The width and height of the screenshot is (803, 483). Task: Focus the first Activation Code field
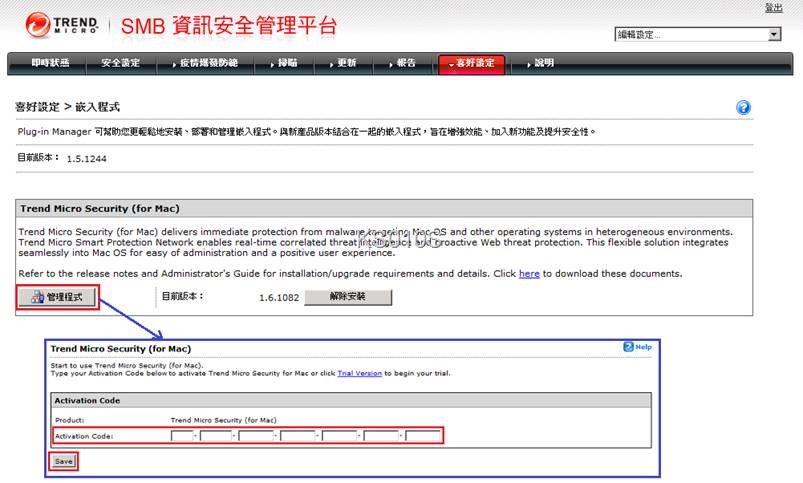pos(181,436)
